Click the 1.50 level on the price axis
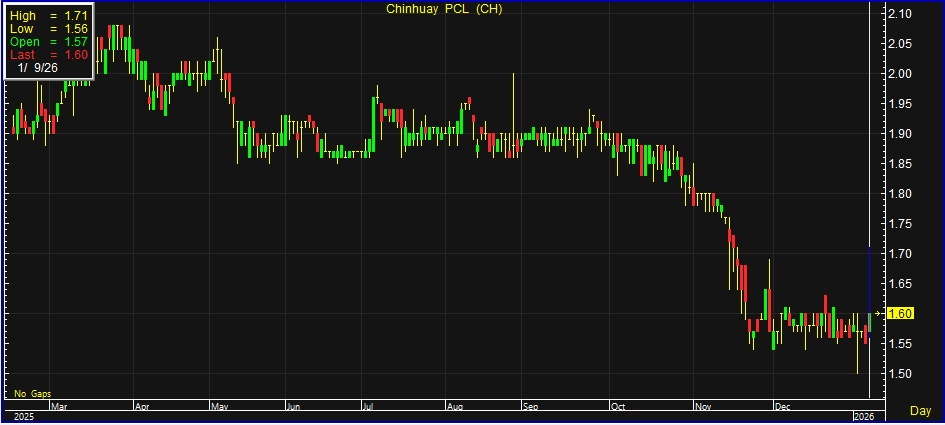Image resolution: width=945 pixels, height=425 pixels. (x=901, y=374)
